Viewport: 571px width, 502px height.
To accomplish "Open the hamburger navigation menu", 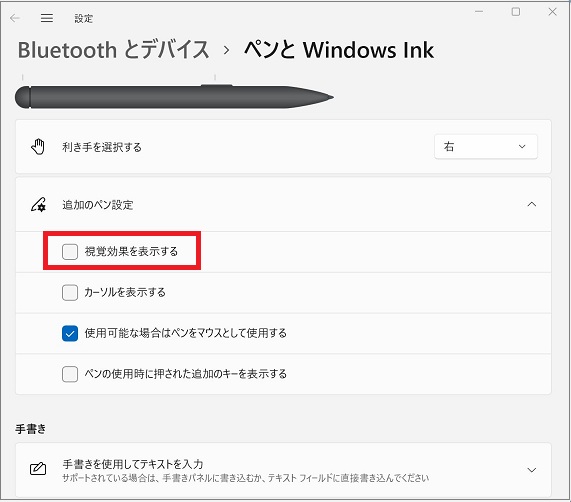I will click(47, 18).
